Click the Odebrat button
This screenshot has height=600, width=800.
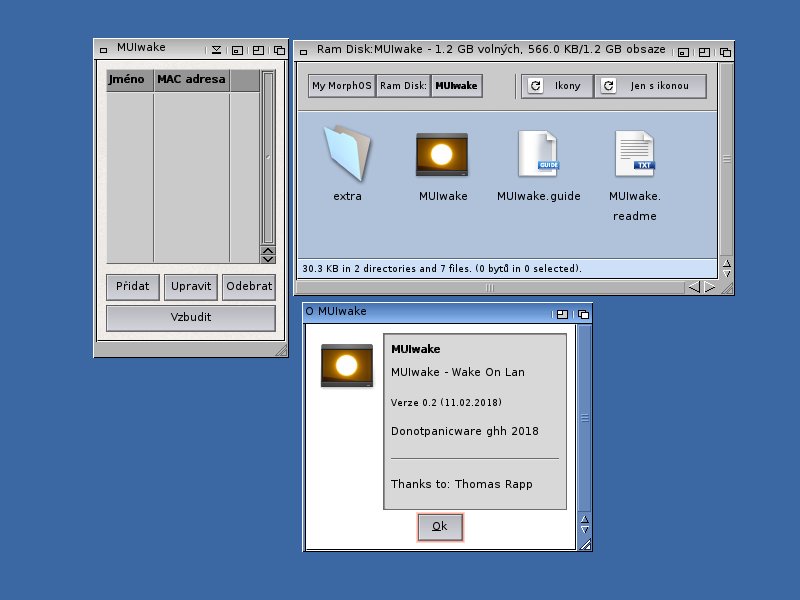coord(248,286)
